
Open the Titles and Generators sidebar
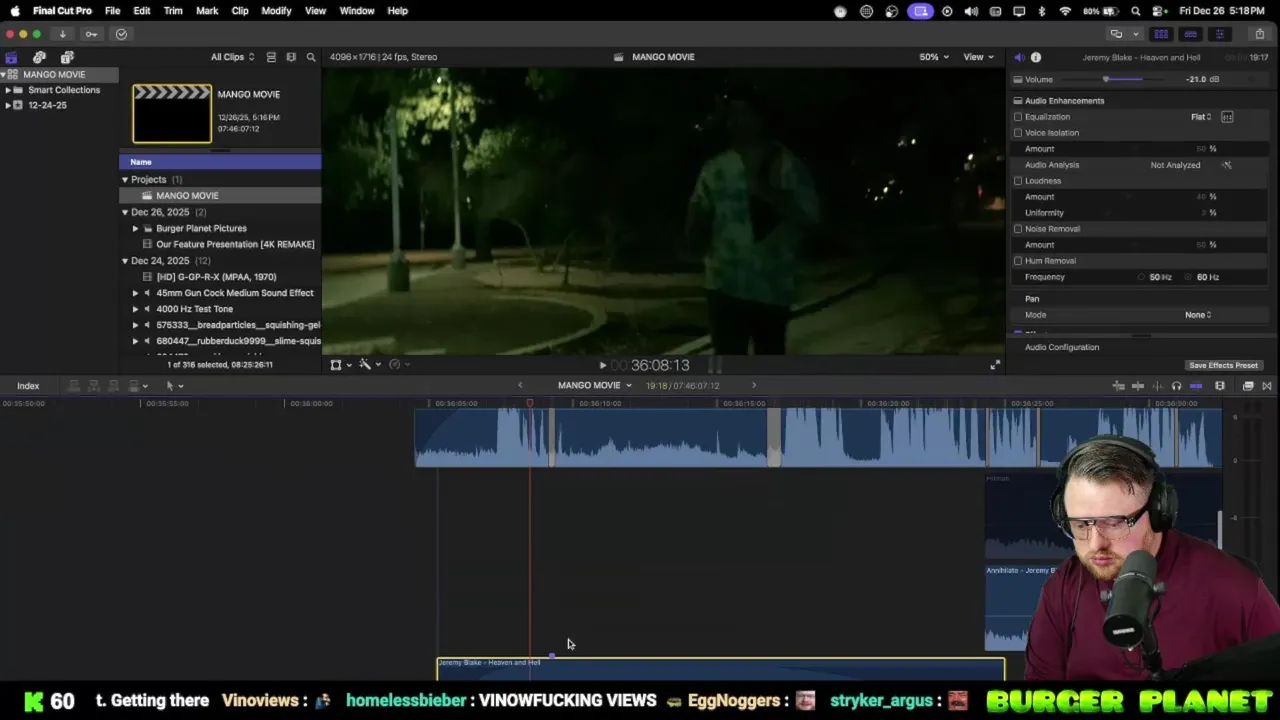tap(67, 57)
